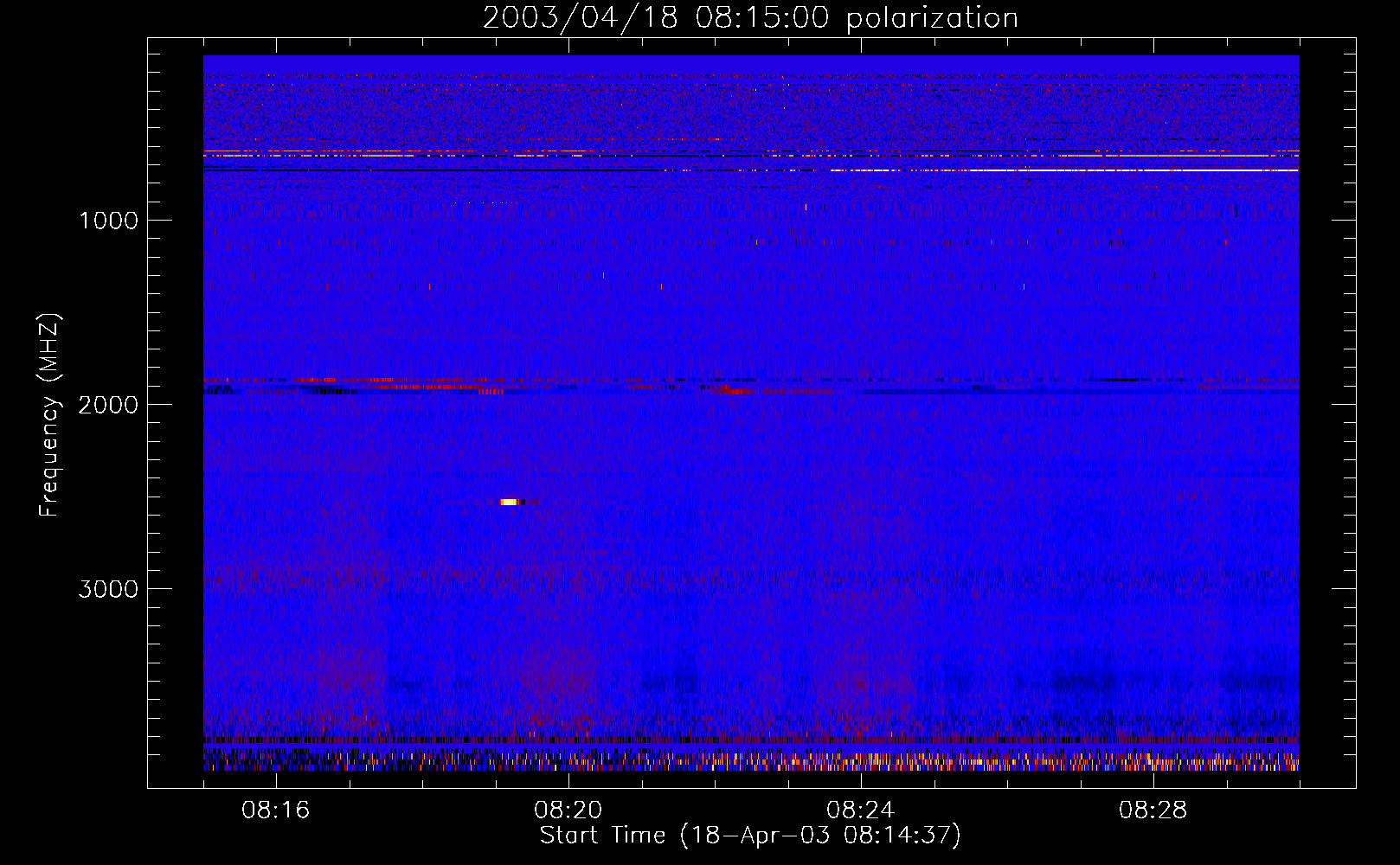1400x865 pixels.
Task: Click the bright yellow burst near 2500 MHz
Action: tap(511, 502)
